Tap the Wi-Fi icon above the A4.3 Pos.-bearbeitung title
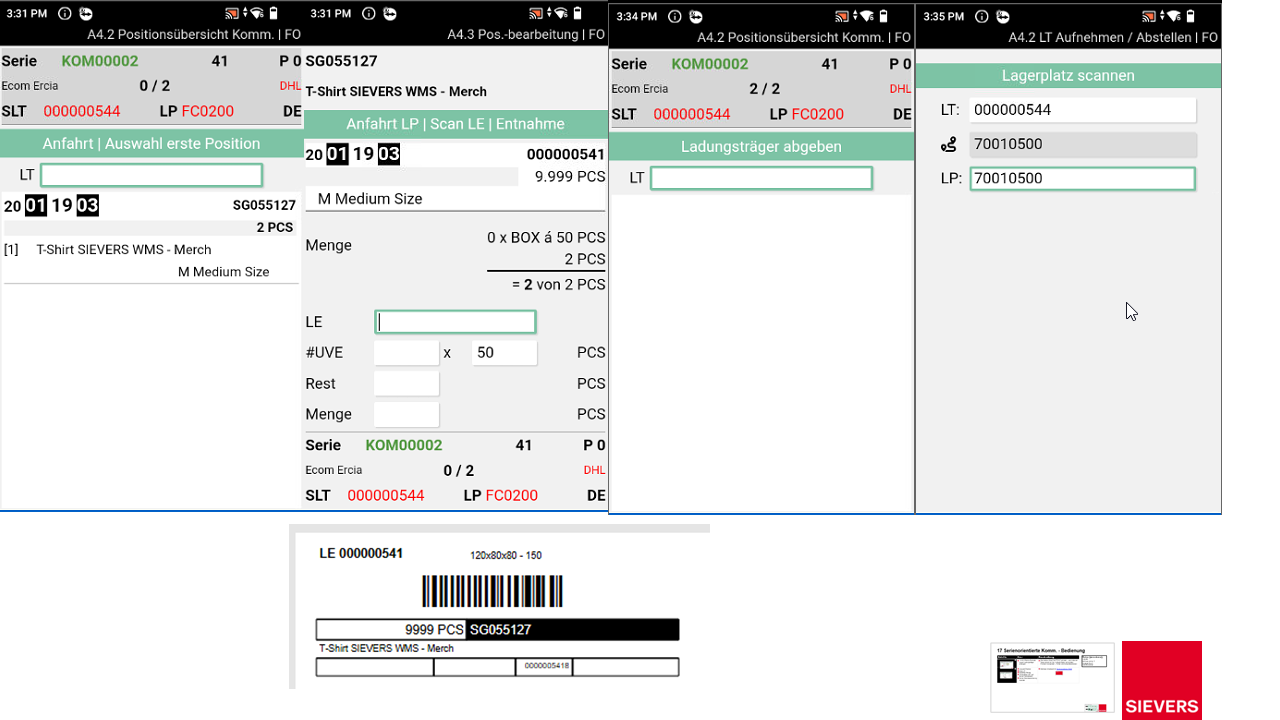This screenshot has width=1280, height=720. [563, 14]
